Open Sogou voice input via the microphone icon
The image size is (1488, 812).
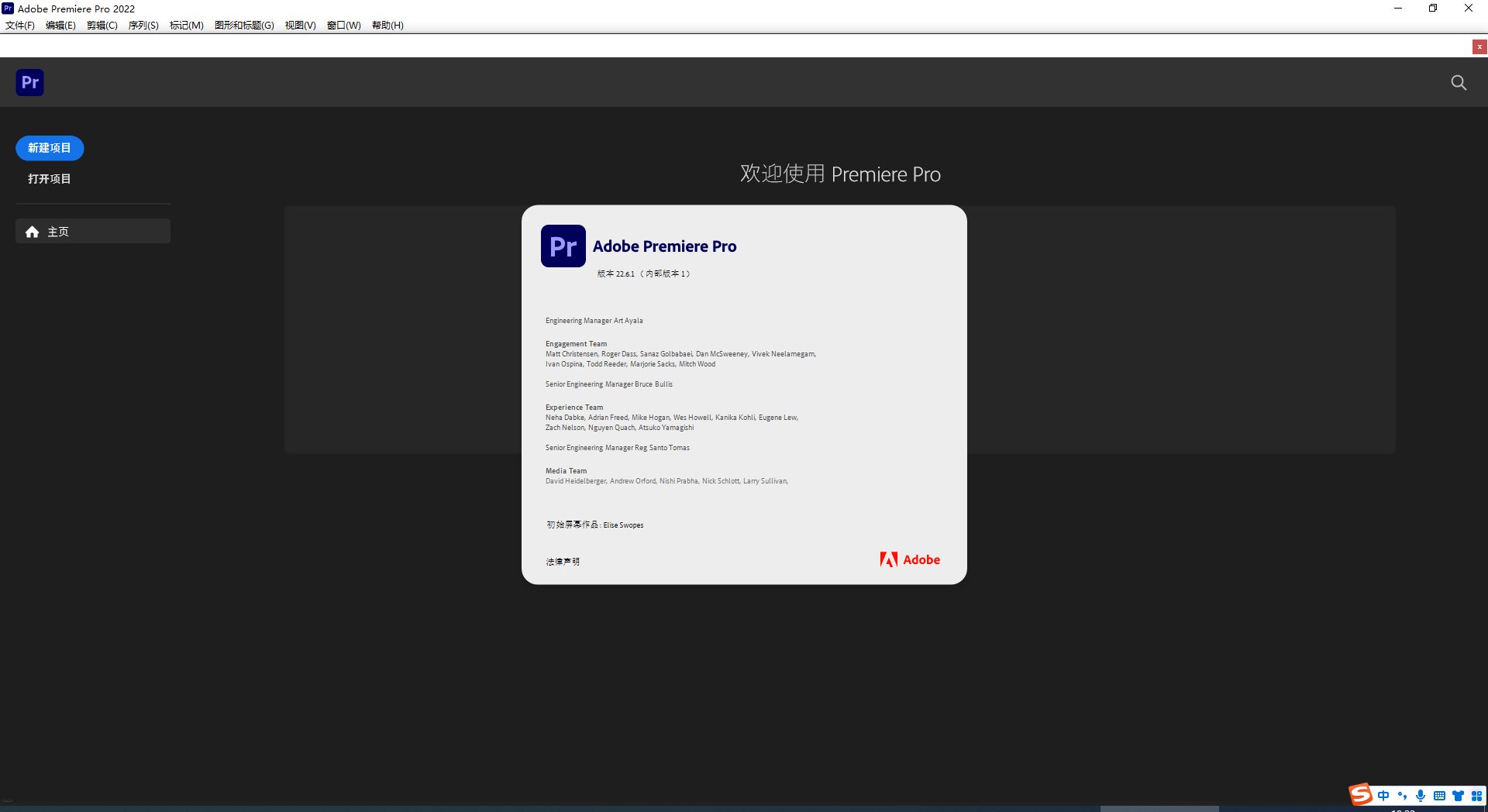(1421, 796)
